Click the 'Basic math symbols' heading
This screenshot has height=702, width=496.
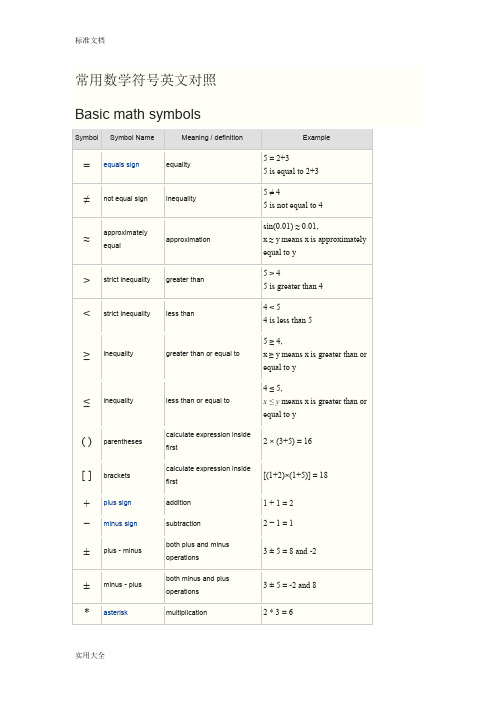tap(138, 114)
